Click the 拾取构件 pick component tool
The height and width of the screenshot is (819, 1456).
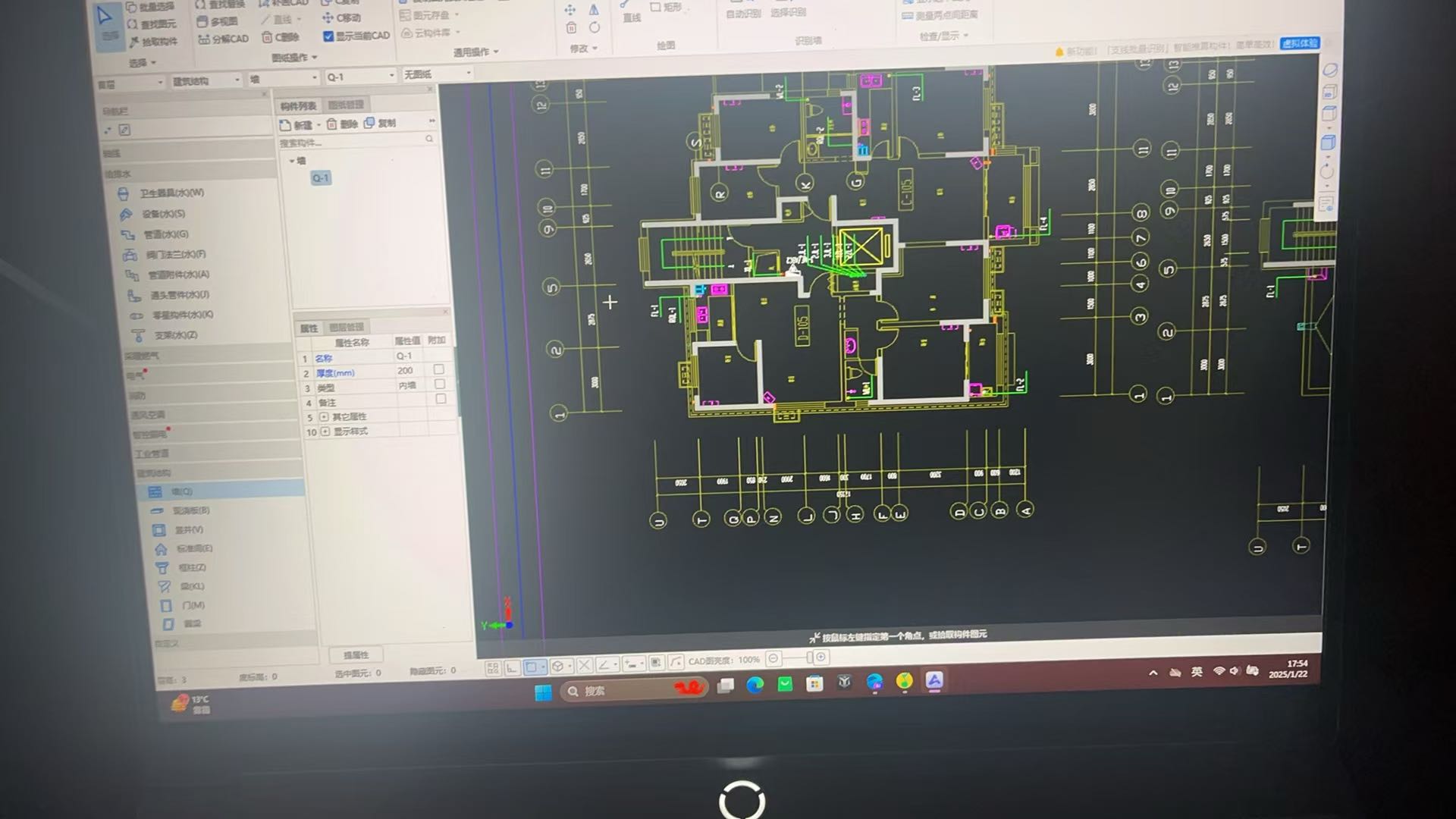click(154, 41)
